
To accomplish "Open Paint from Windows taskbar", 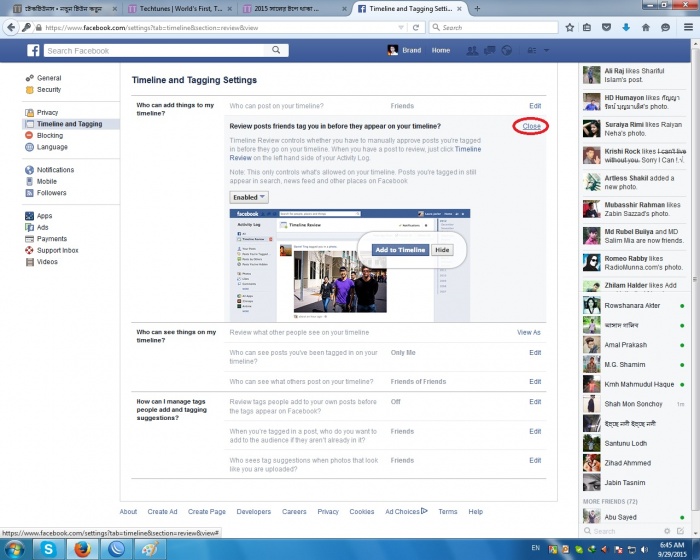I will pyautogui.click(x=150, y=549).
